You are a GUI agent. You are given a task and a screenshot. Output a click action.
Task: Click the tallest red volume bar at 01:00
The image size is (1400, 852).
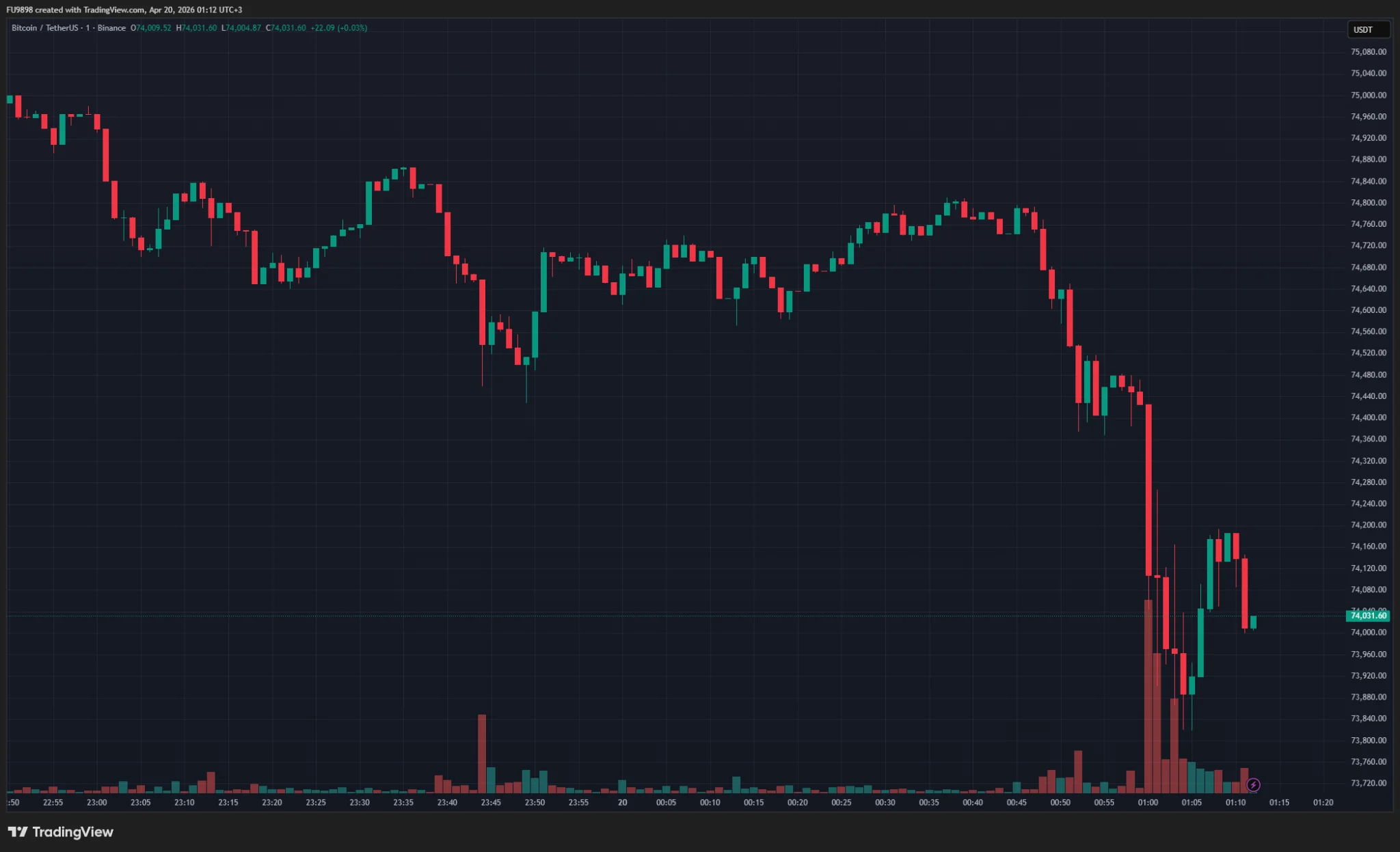coord(1148,697)
